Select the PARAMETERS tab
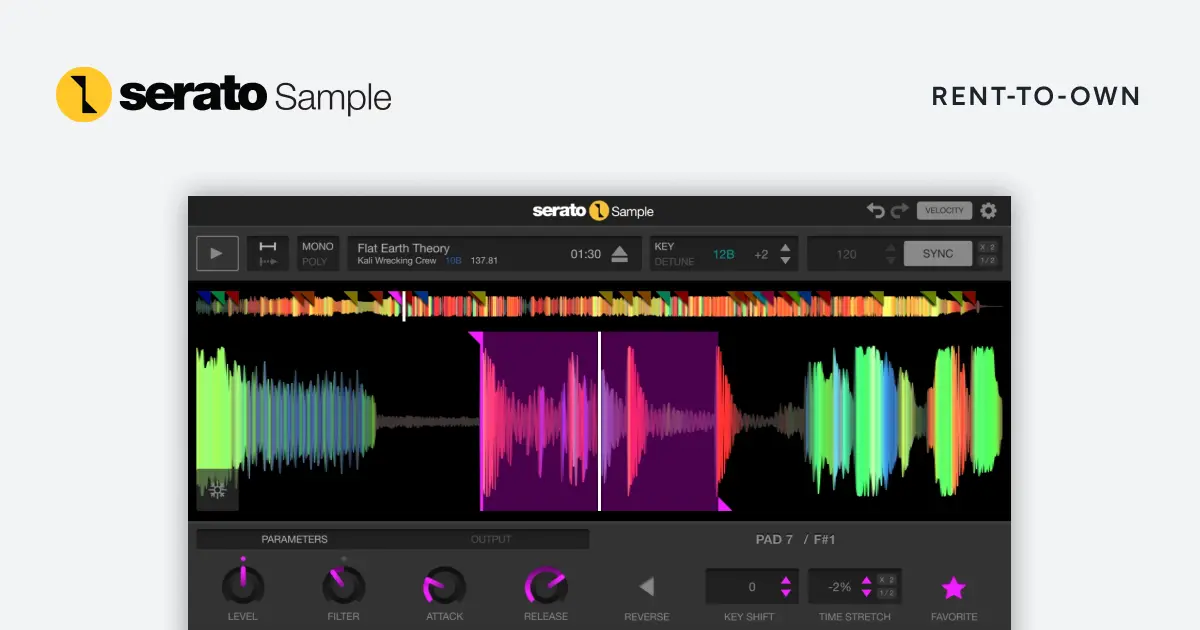The height and width of the screenshot is (630, 1200). tap(295, 539)
